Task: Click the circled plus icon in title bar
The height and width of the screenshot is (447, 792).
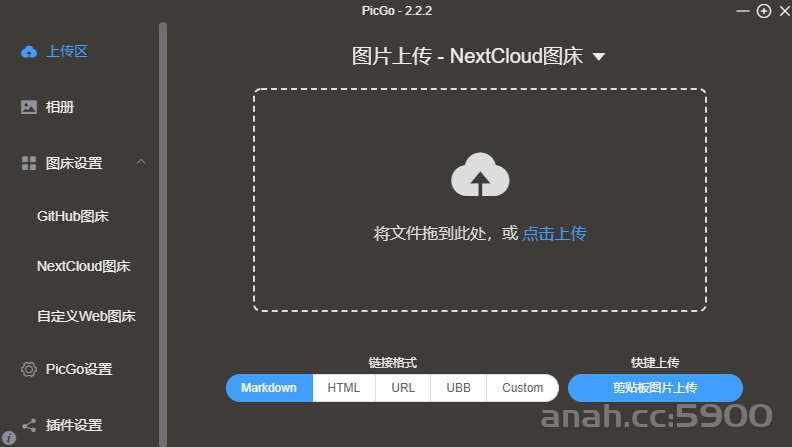Action: click(x=764, y=11)
